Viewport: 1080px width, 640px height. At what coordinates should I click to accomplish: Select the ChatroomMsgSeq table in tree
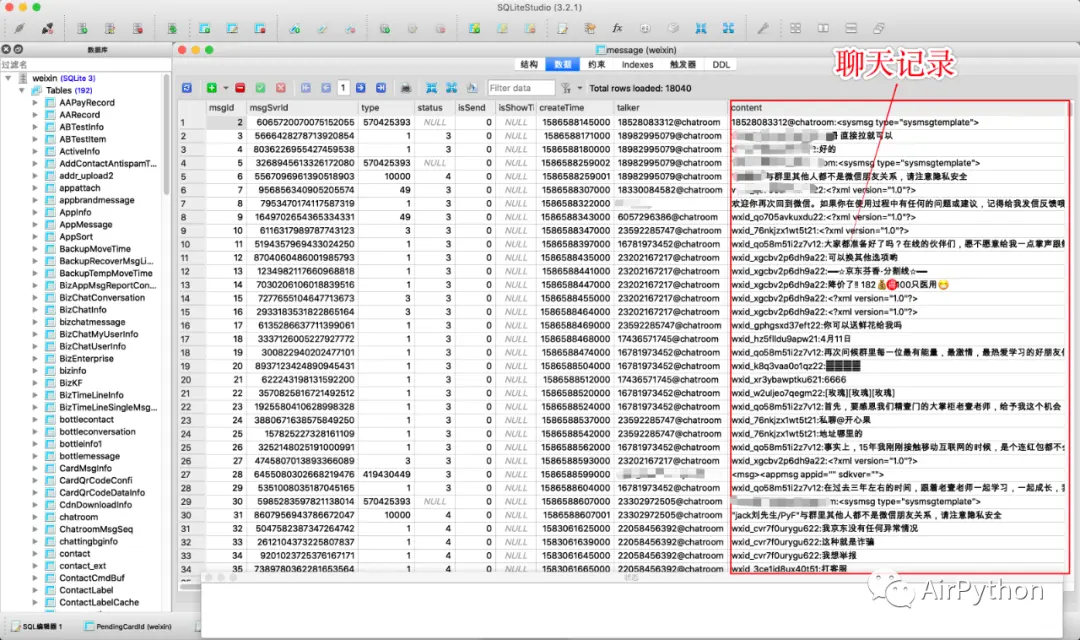click(96, 529)
